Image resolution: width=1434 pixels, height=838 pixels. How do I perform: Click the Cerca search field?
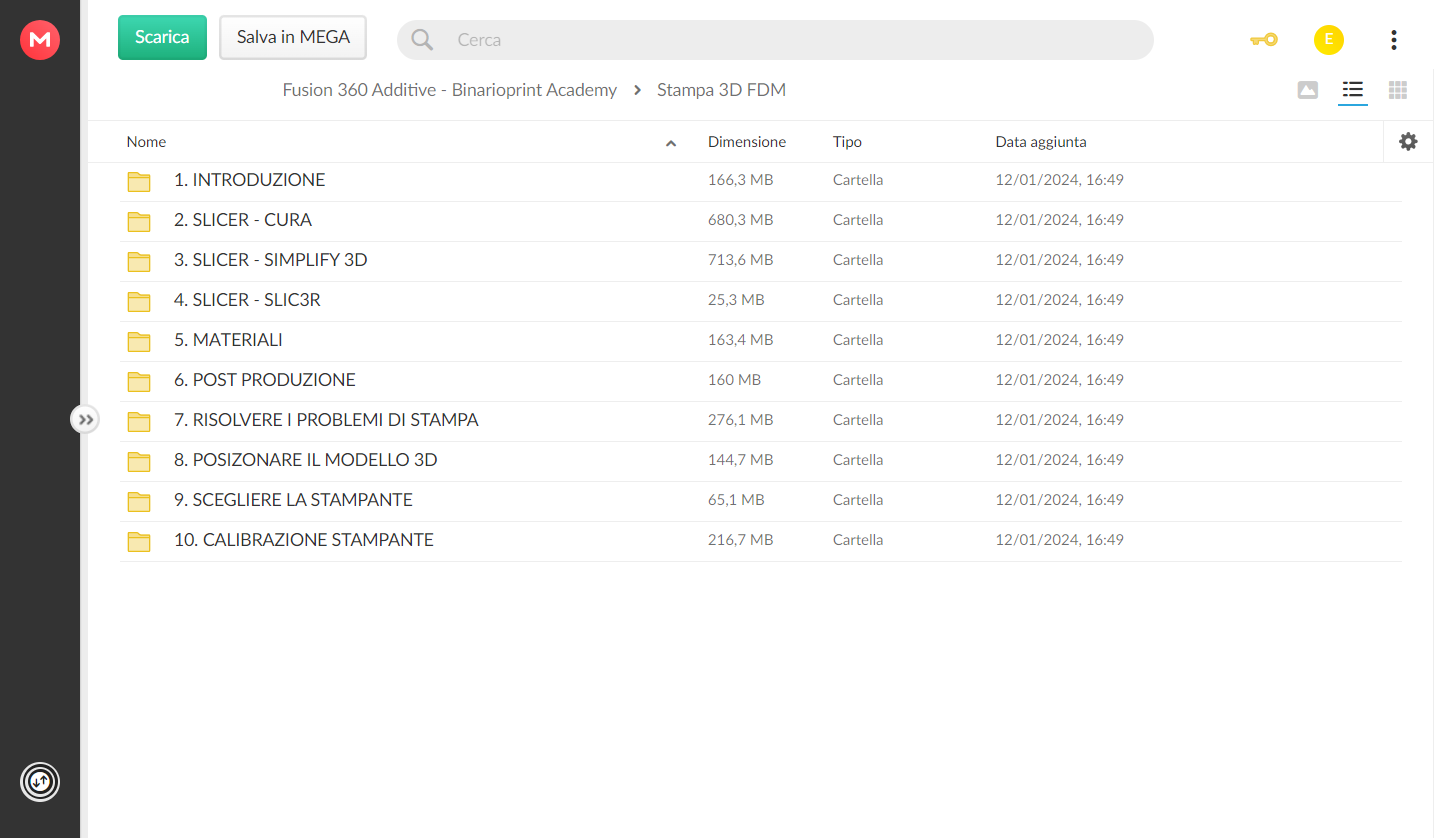(x=775, y=40)
